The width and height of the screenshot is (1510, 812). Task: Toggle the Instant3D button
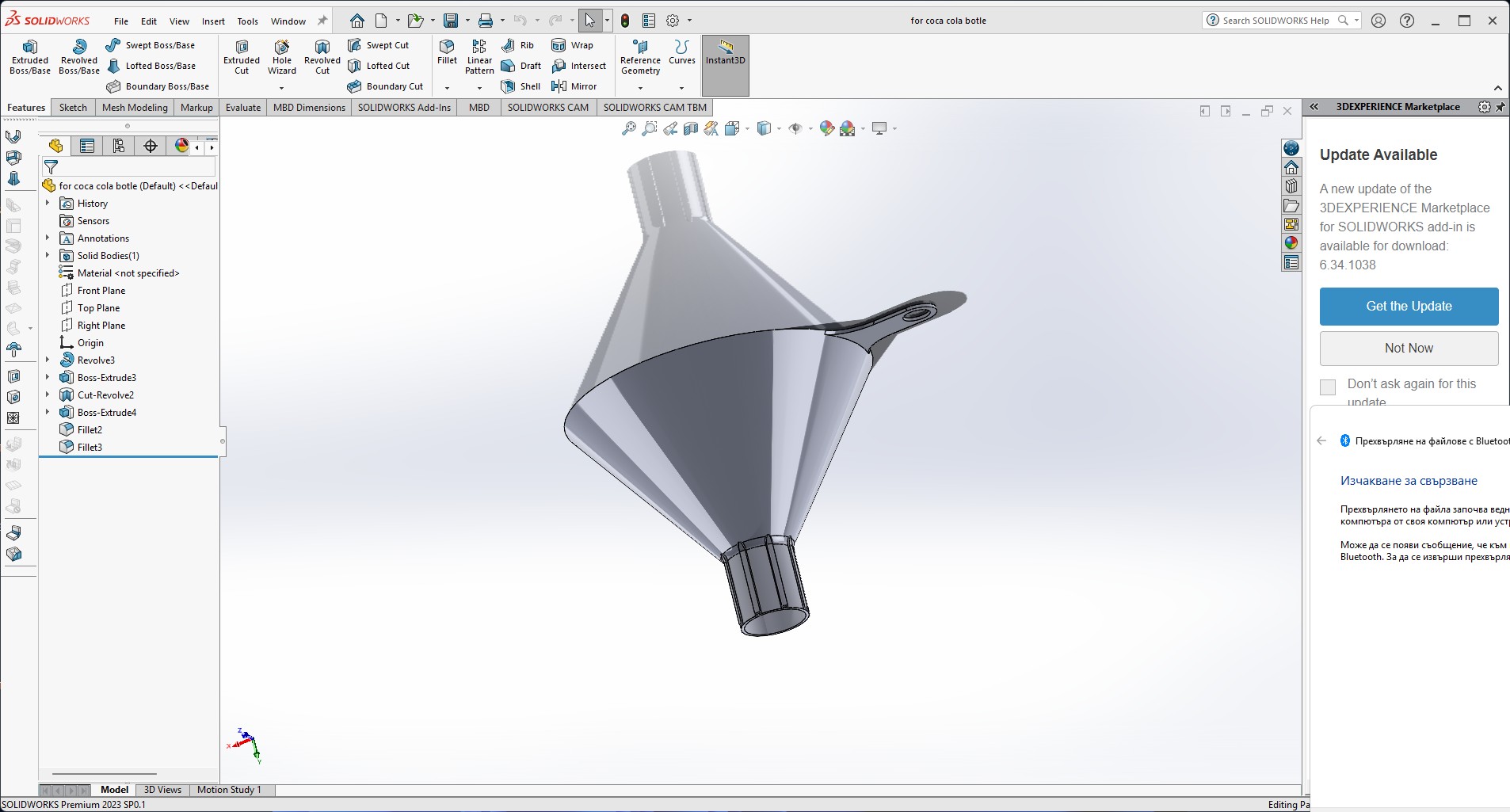[x=726, y=66]
